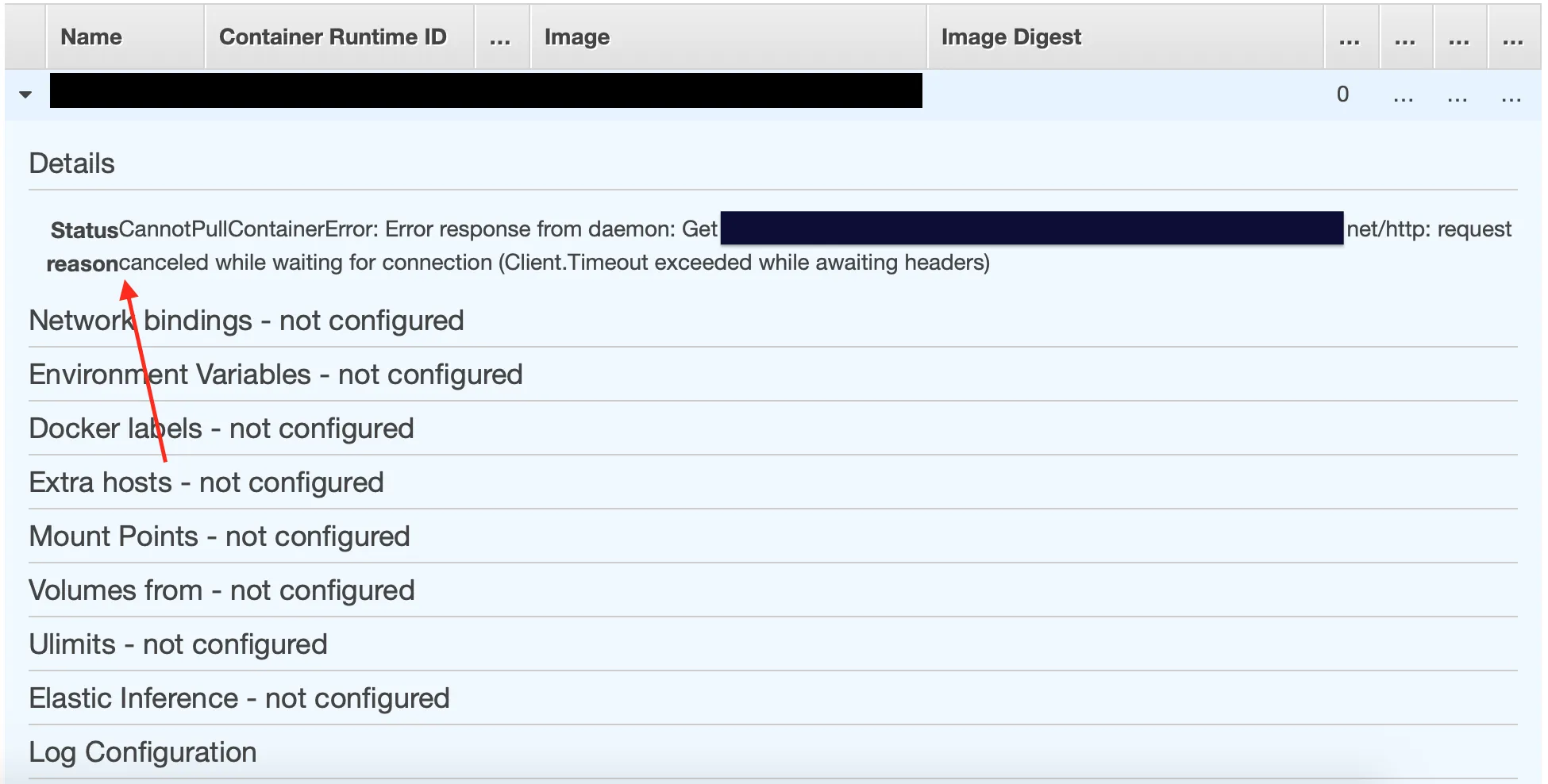Click the 0 value in the container row

(x=1342, y=94)
